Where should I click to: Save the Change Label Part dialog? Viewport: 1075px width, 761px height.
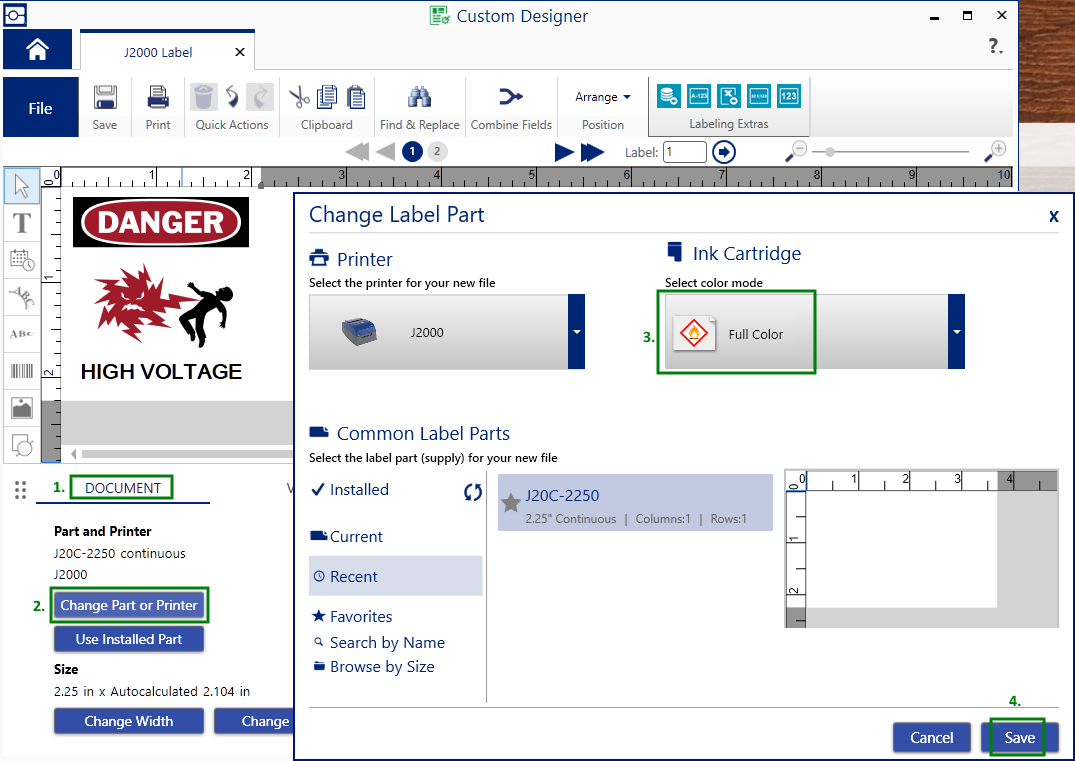click(x=1021, y=737)
